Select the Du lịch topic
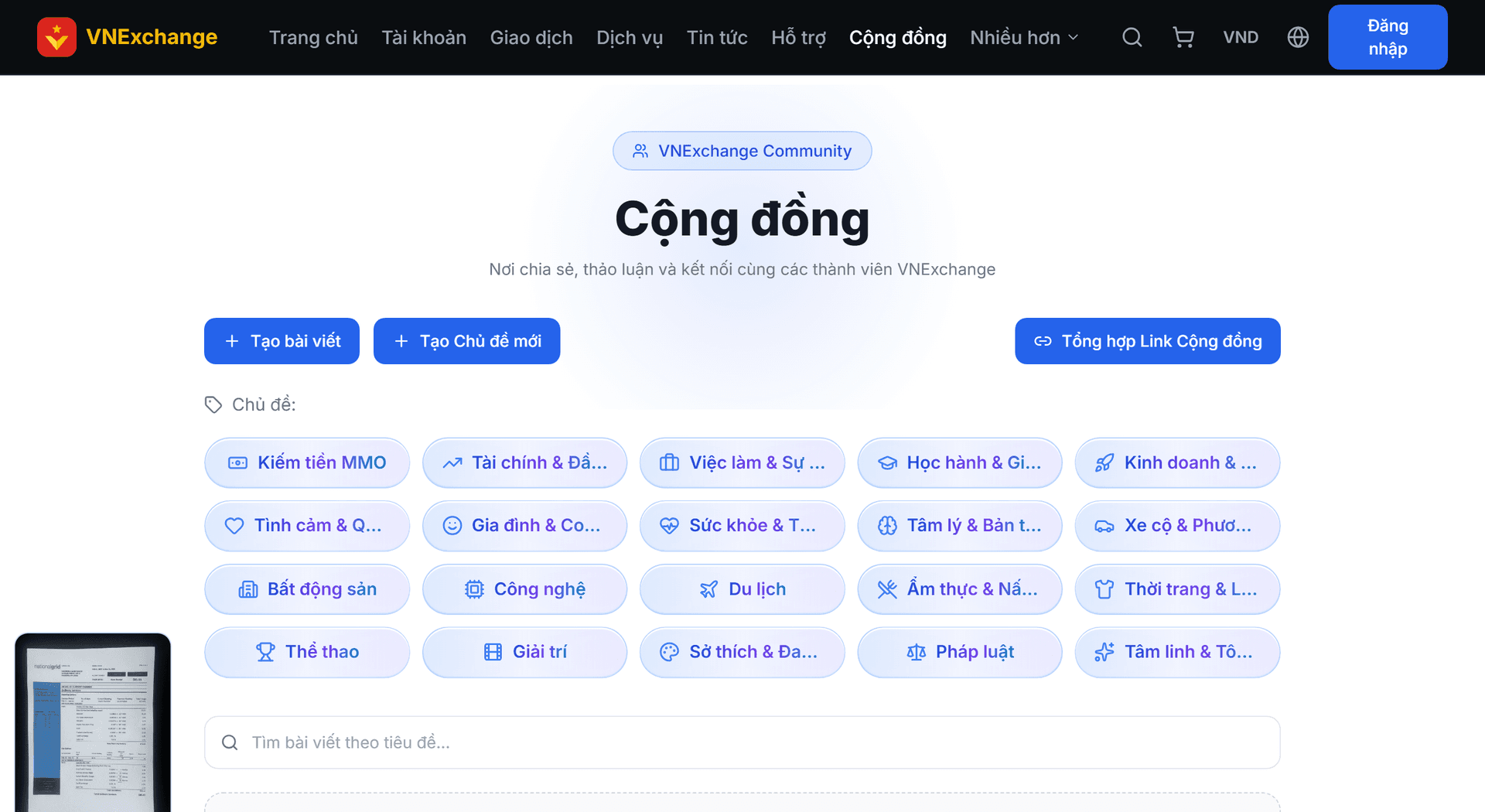Image resolution: width=1485 pixels, height=812 pixels. pos(742,589)
